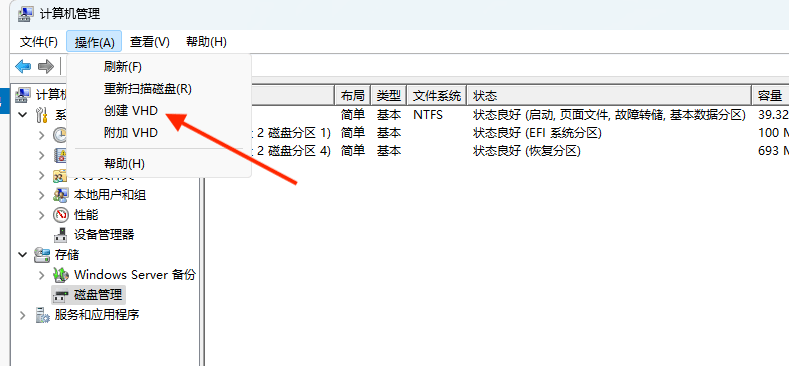Click the 计算机管理 window title text
The image size is (789, 366).
pyautogui.click(x=70, y=14)
